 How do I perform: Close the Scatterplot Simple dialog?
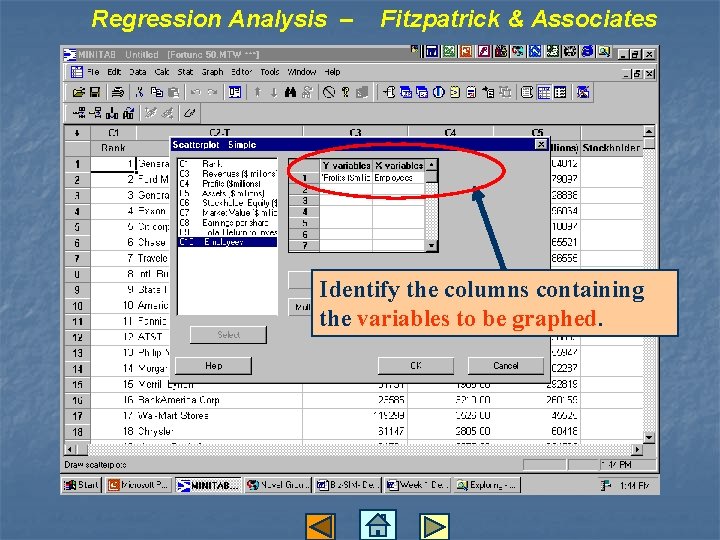click(541, 145)
